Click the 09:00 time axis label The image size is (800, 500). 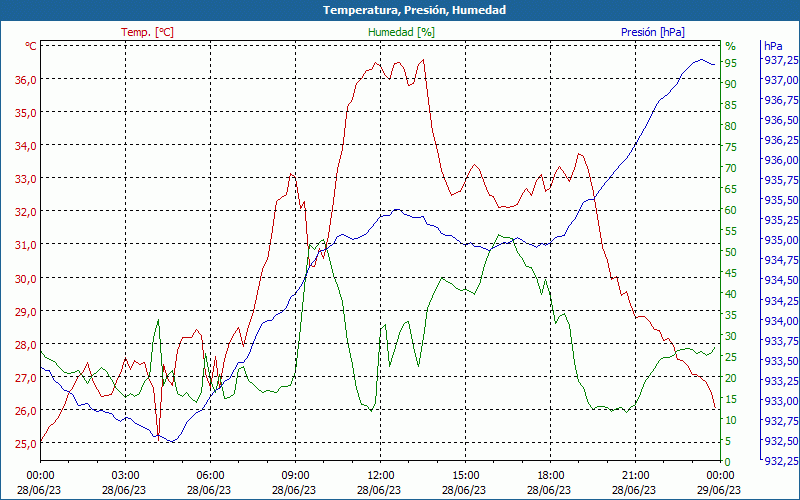[x=295, y=476]
